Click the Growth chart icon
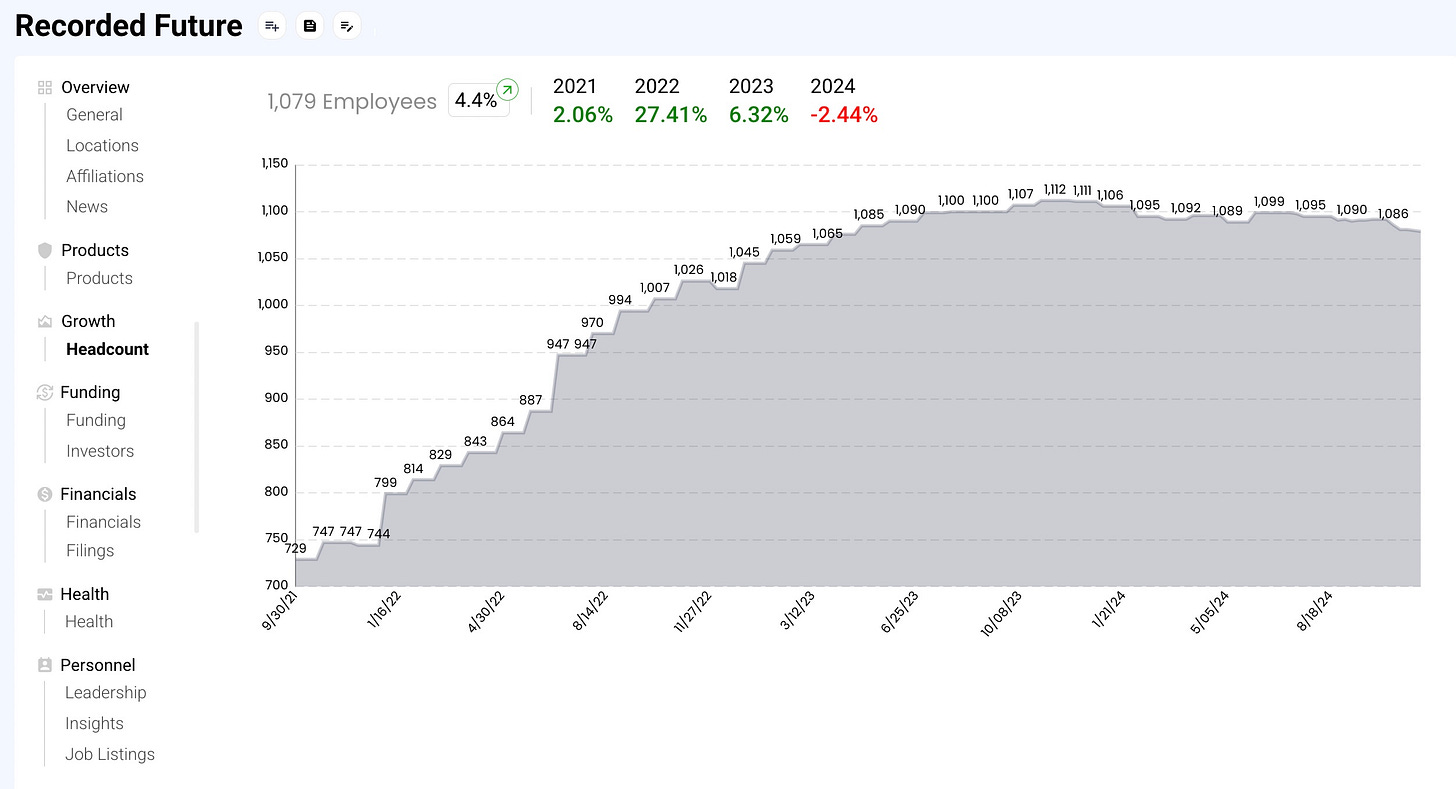The height and width of the screenshot is (789, 1456). [44, 321]
